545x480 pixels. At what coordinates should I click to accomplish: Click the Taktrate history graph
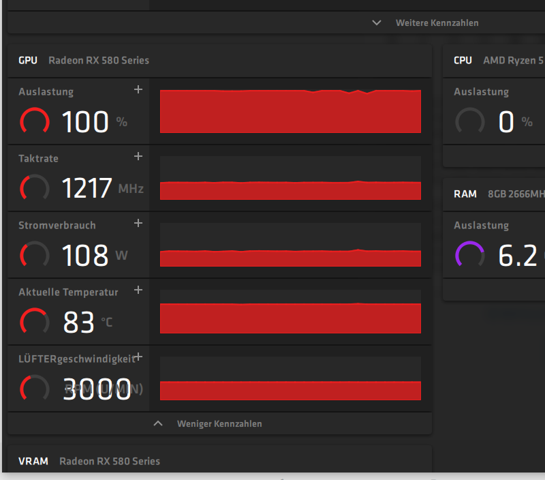[x=290, y=178]
